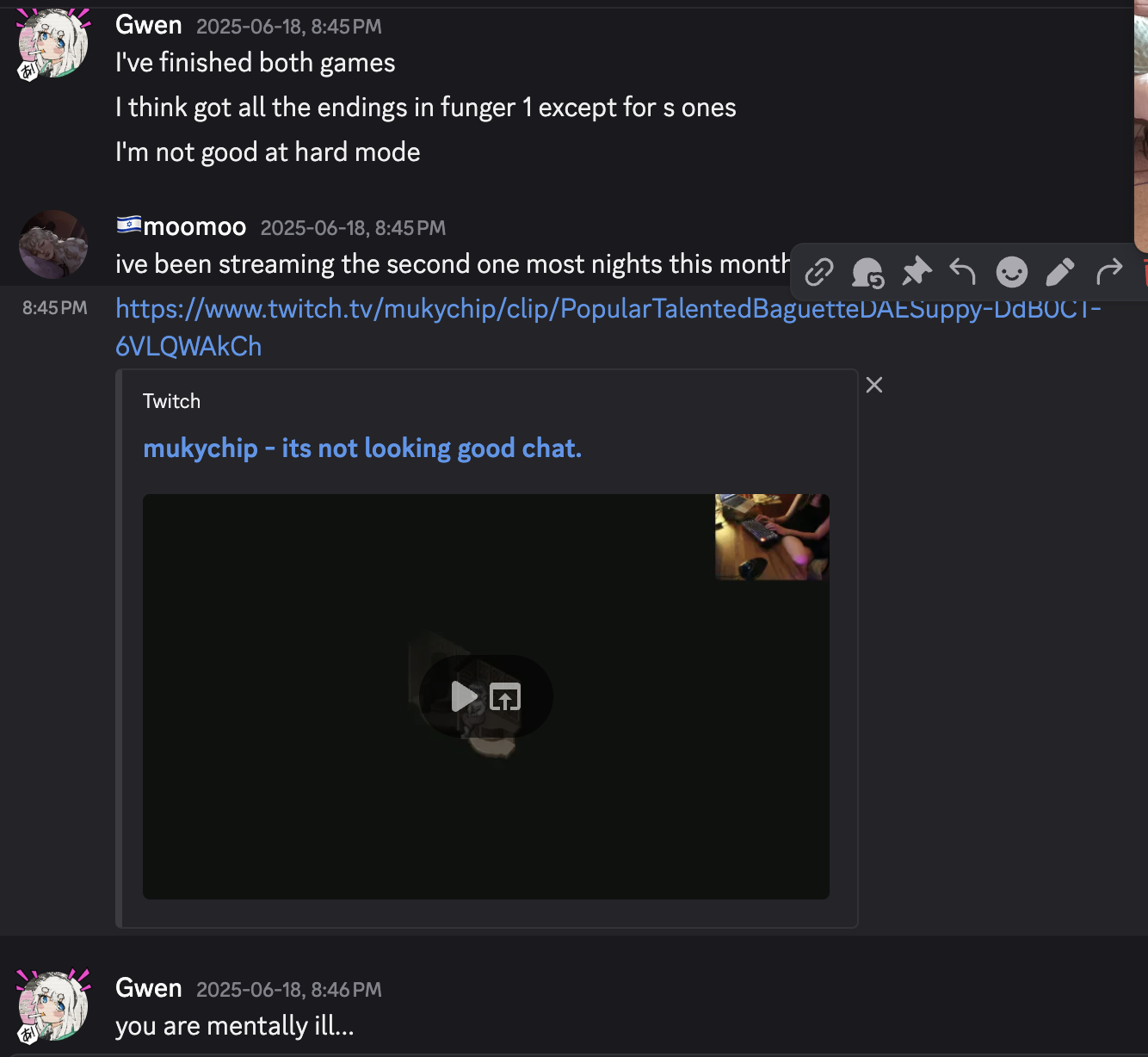Copy the message link via chain icon
The height and width of the screenshot is (1057, 1148).
818,273
